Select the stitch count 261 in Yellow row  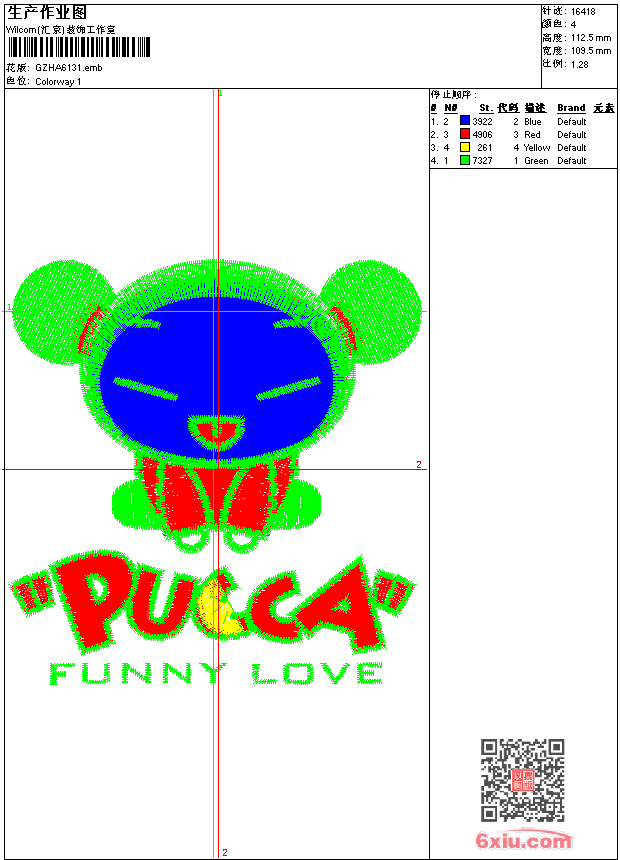click(485, 148)
